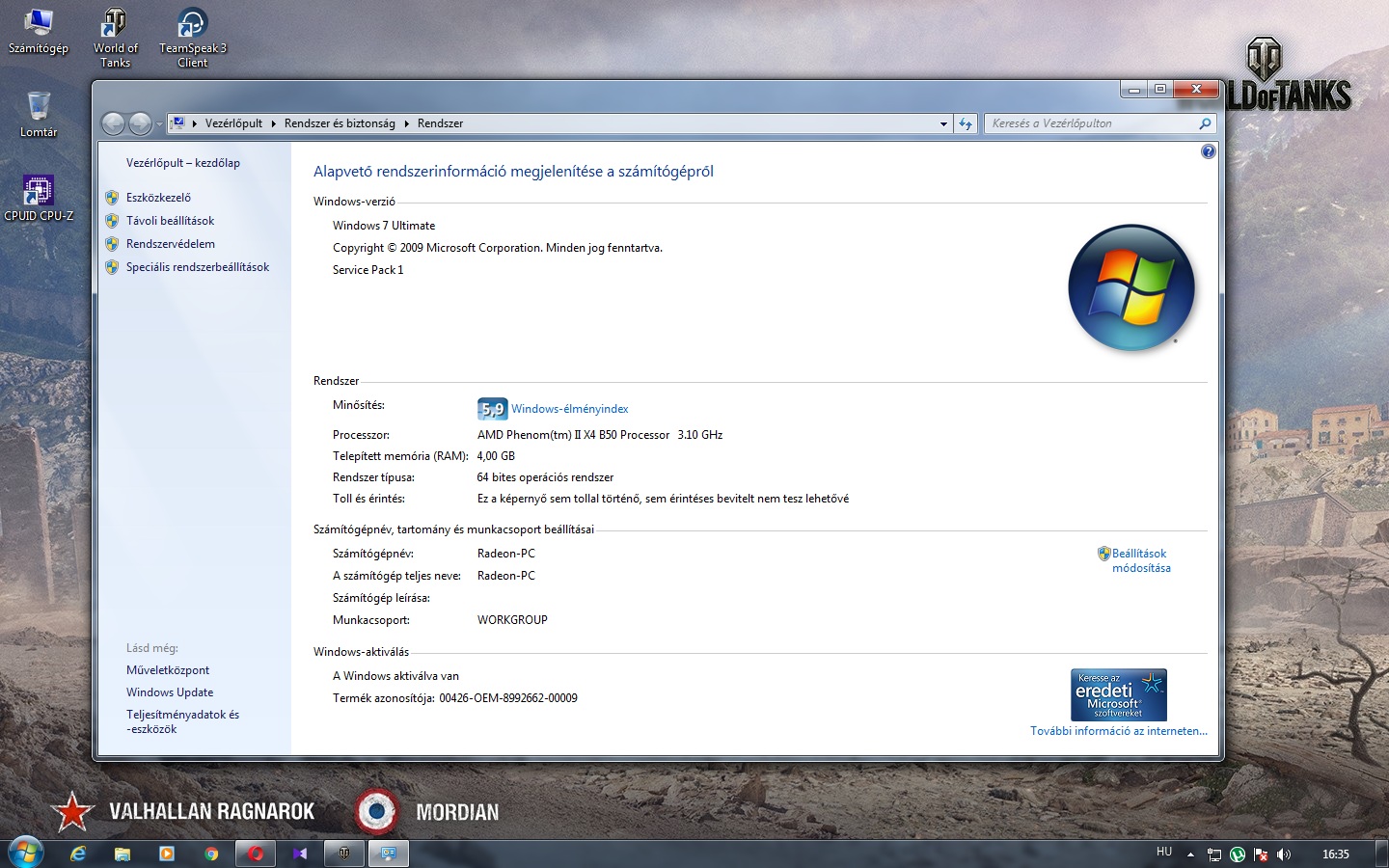This screenshot has width=1389, height=868.
Task: Open Teljesítményadatok és -eszközök link
Action: click(182, 721)
